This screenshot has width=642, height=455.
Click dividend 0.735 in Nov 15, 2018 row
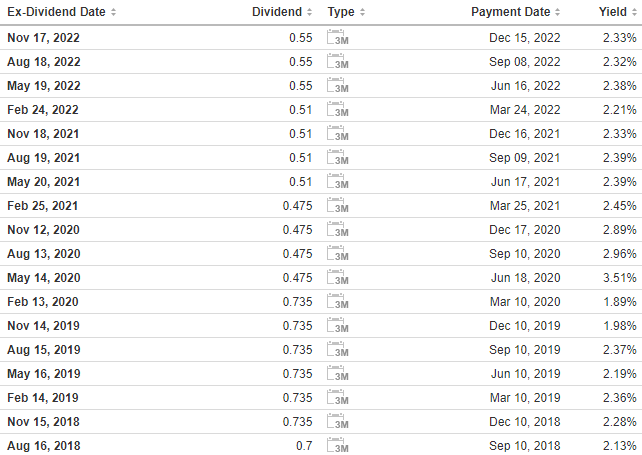tap(297, 421)
